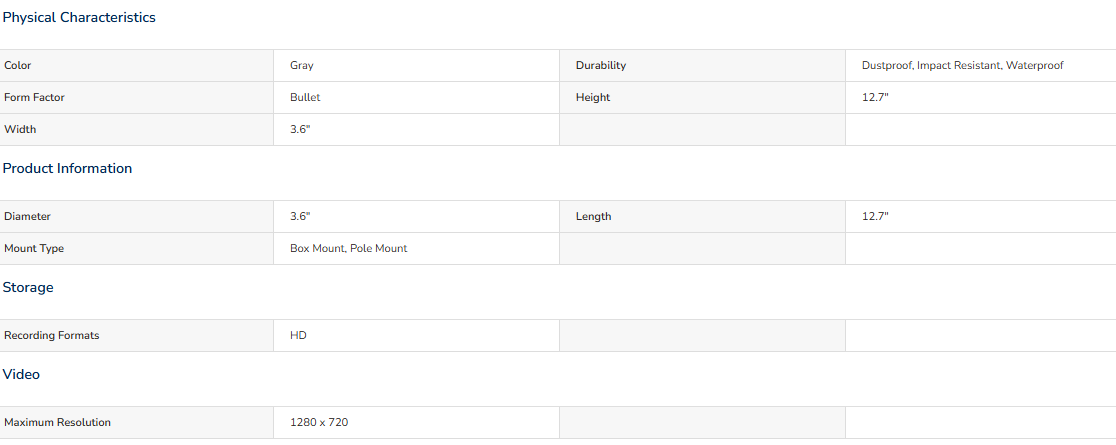Click the Maximum Resolution label
This screenshot has height=445, width=1116.
point(58,422)
